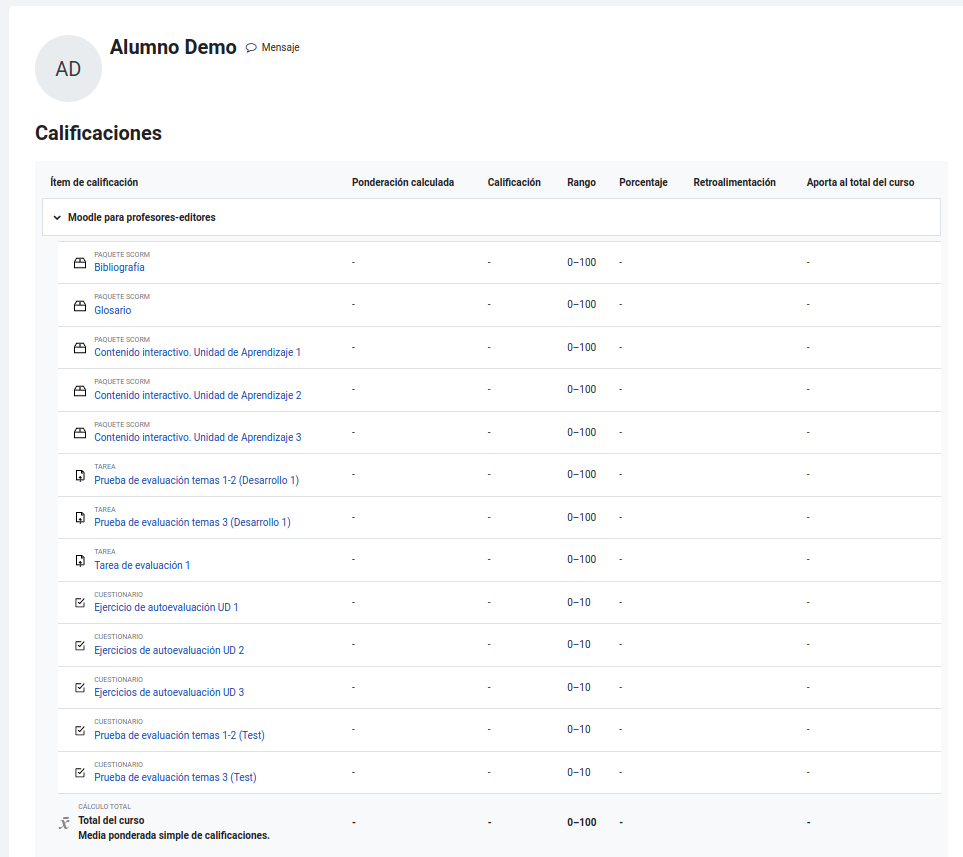Screen dimensions: 963x857
Task: Click the Retroalimentación column header
Action: (x=735, y=182)
